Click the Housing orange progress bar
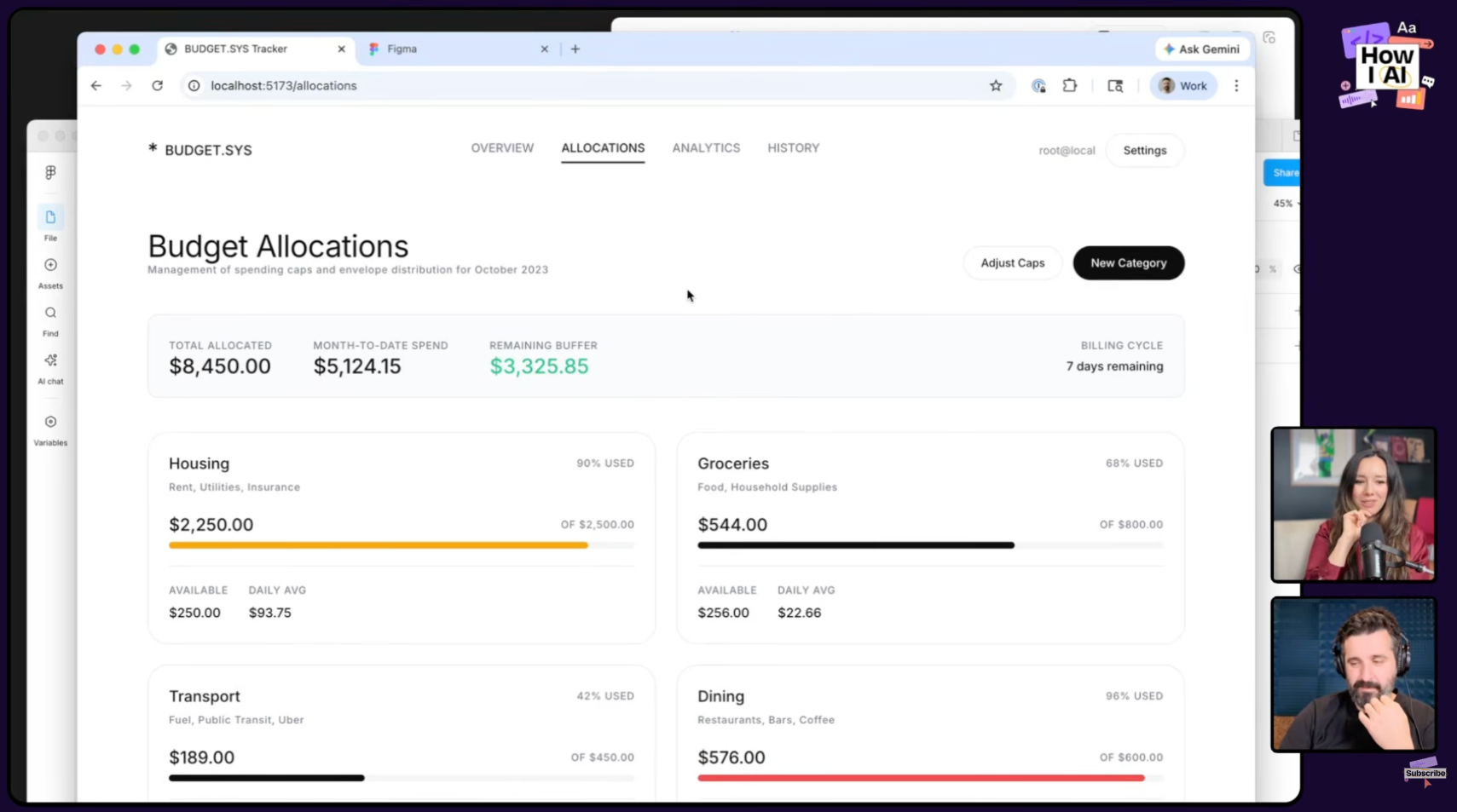 pos(379,545)
